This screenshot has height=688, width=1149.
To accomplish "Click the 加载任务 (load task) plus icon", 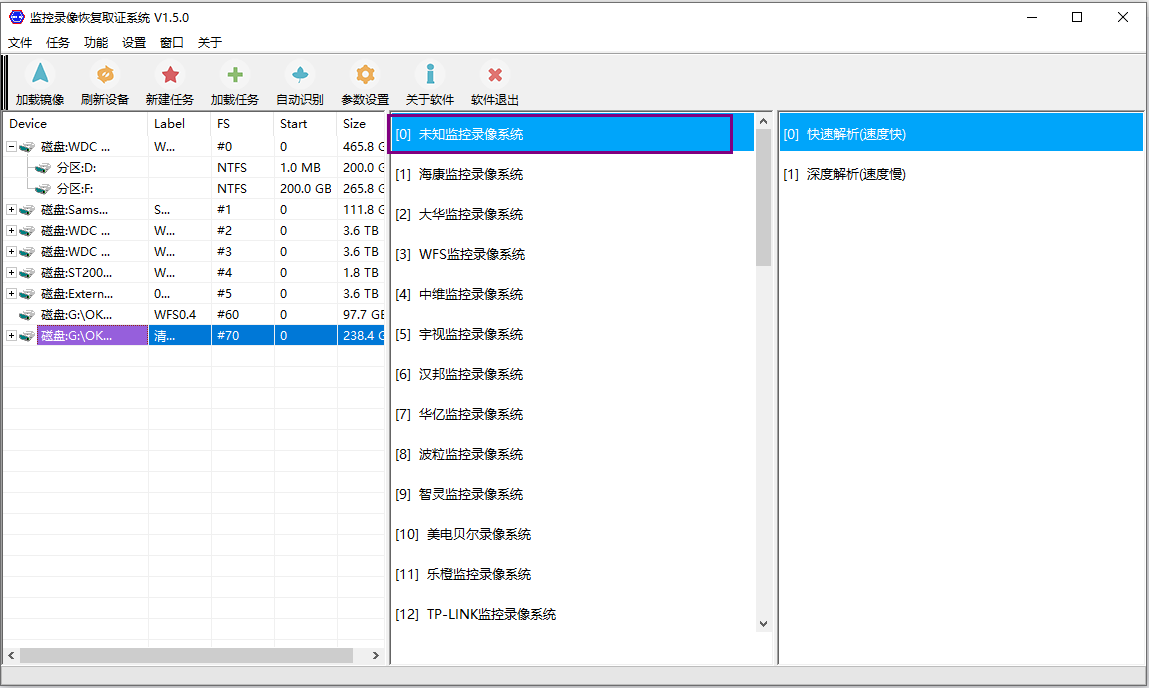I will pos(234,76).
